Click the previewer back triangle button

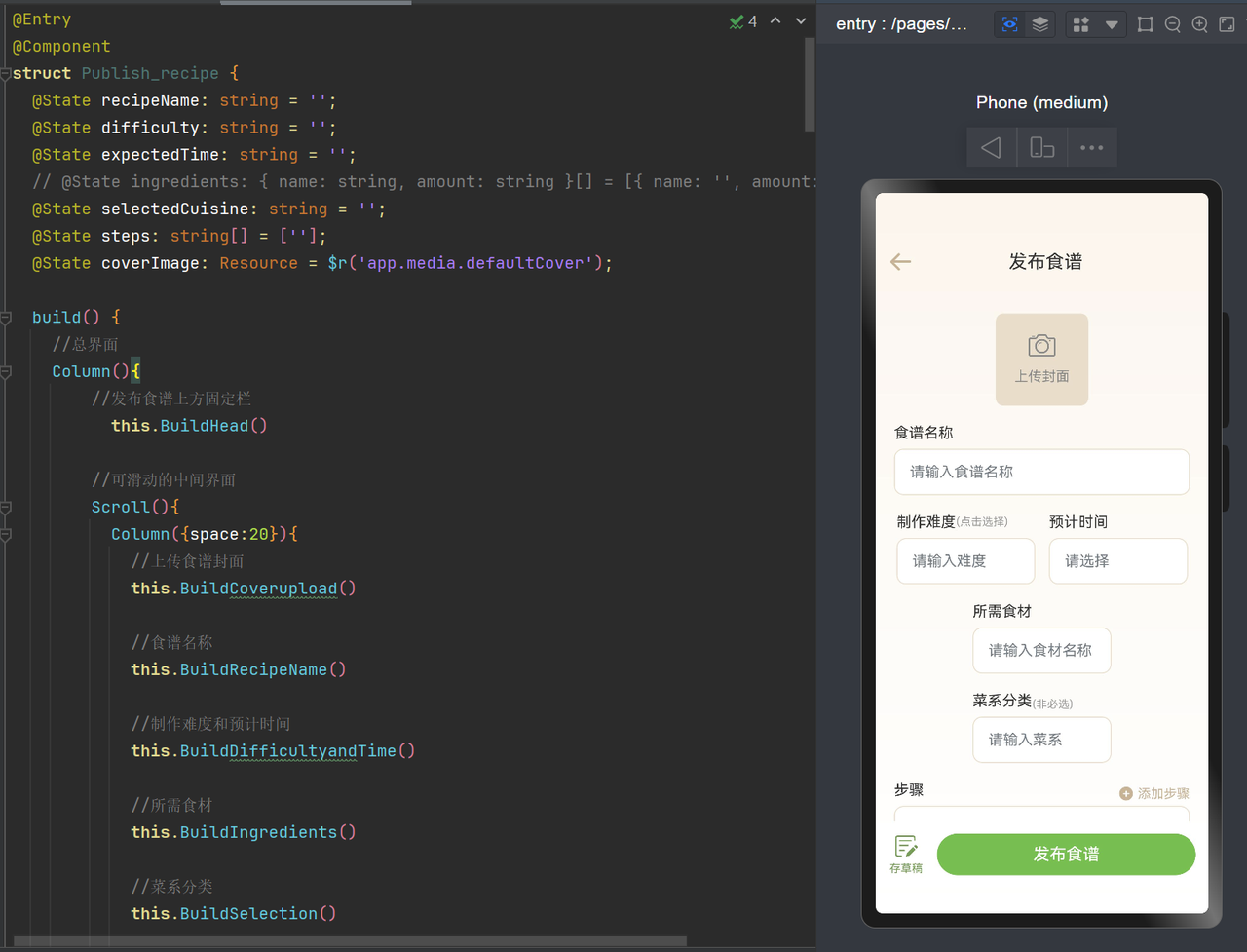pos(992,148)
